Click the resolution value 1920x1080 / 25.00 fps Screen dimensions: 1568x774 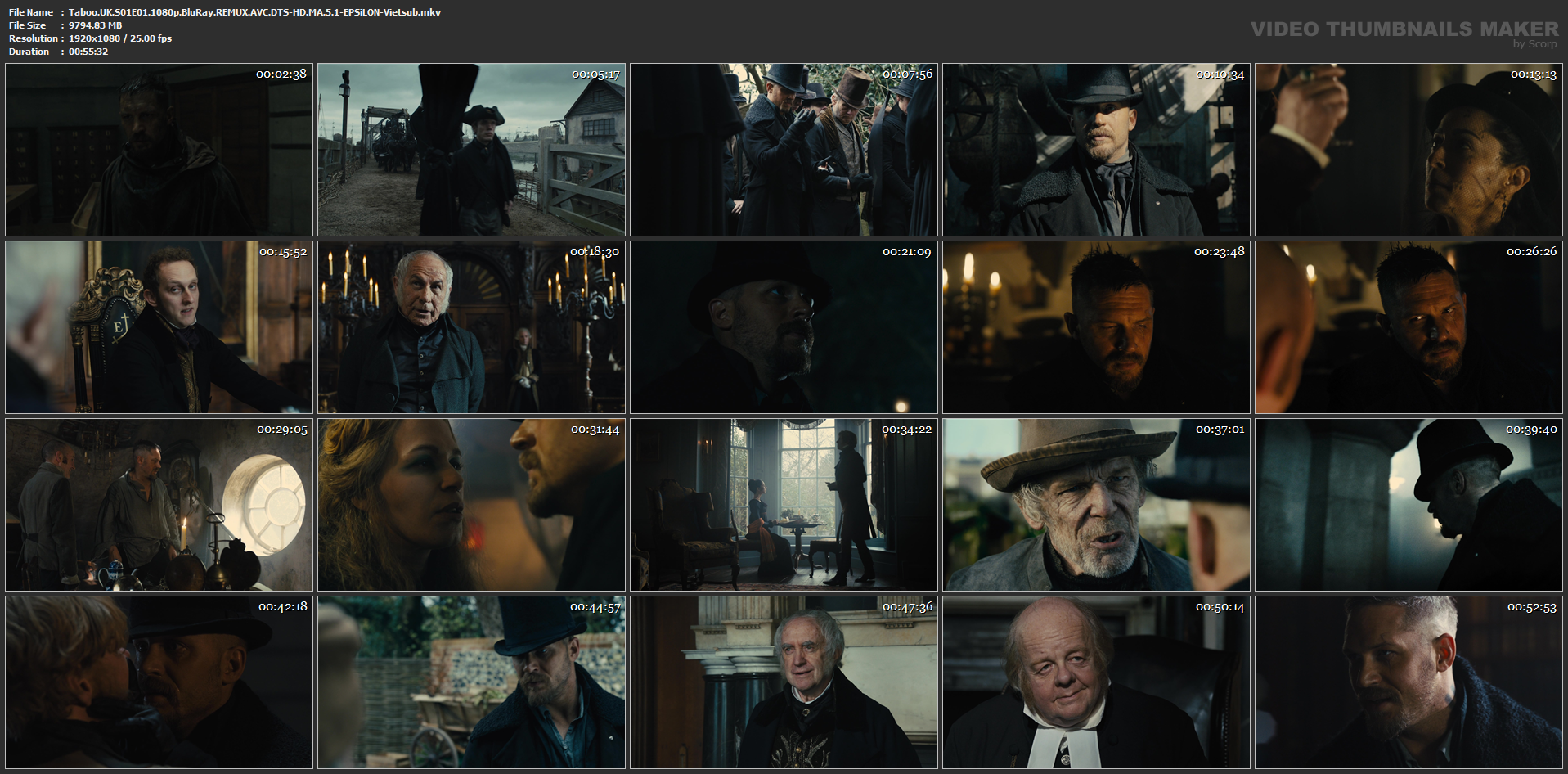tap(120, 38)
